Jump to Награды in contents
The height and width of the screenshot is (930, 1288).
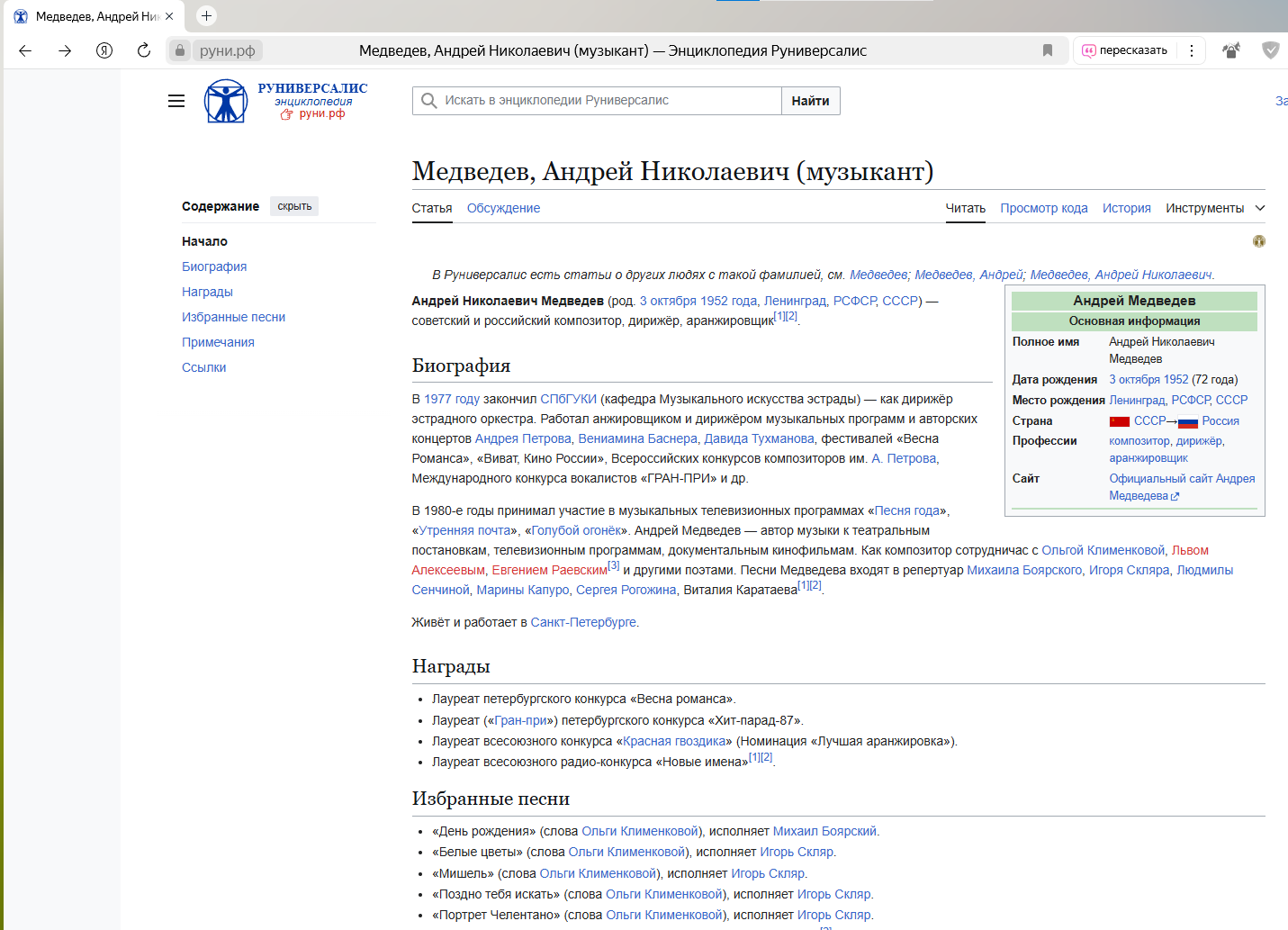(207, 292)
